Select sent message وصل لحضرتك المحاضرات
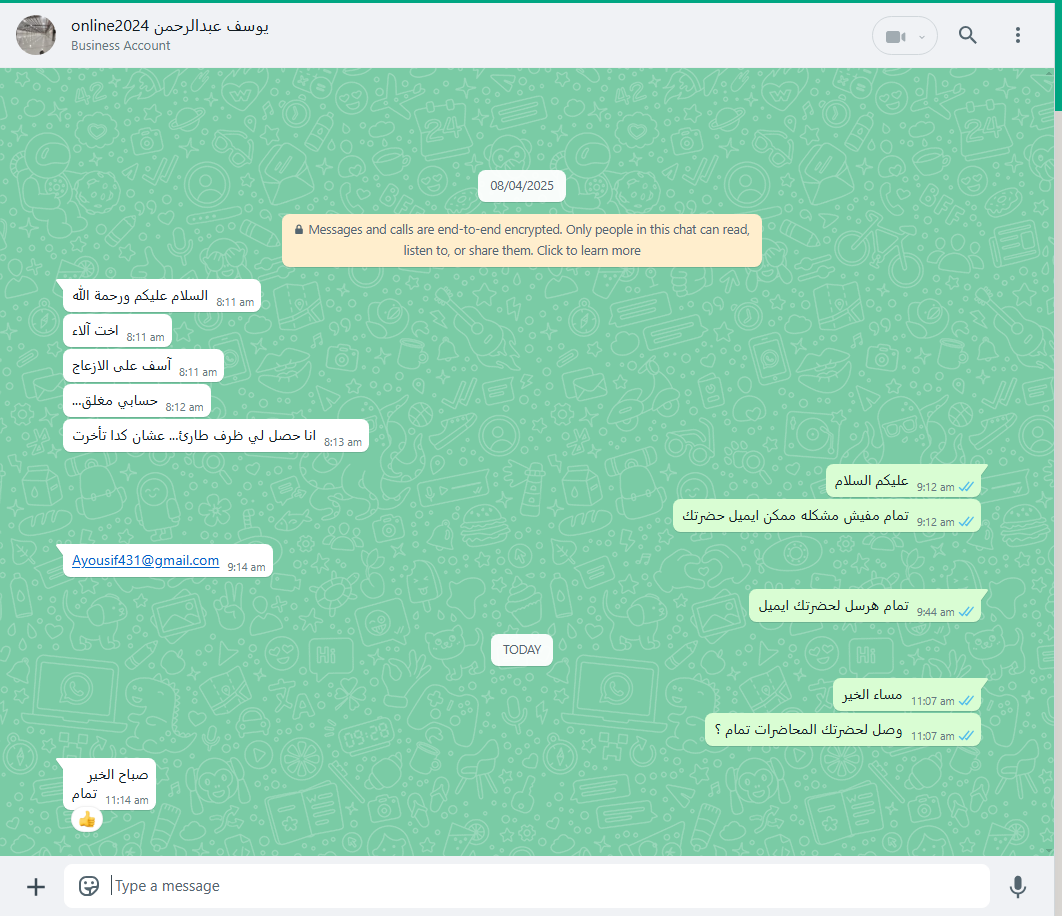Screen dimensions: 1062x916 coord(843,730)
